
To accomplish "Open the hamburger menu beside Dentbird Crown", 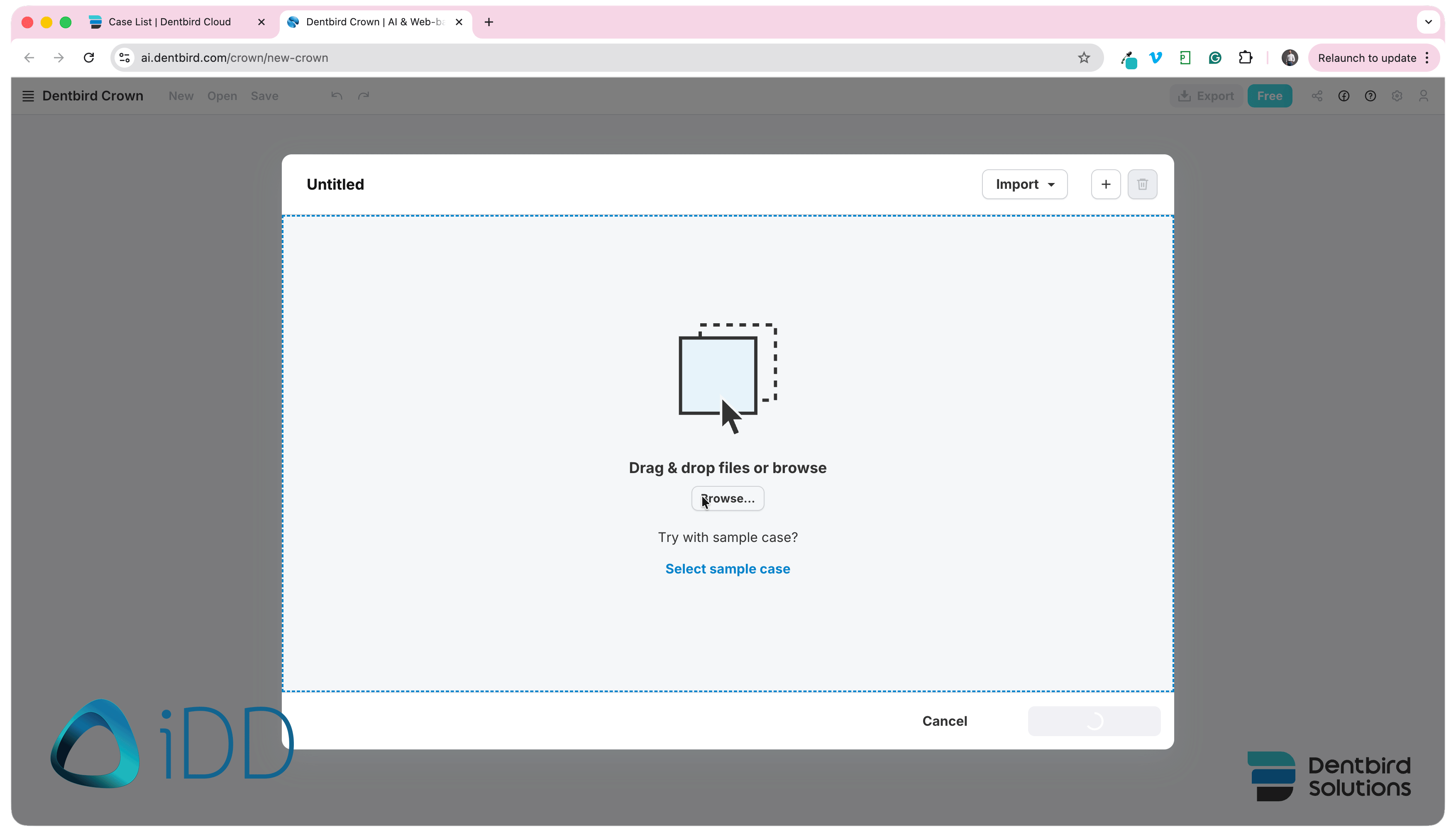I will (x=28, y=96).
